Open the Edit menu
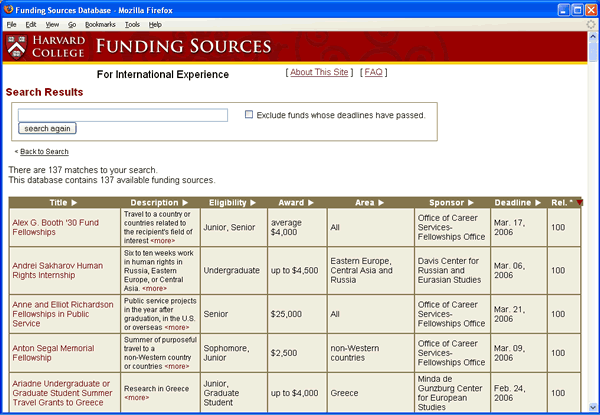The image size is (600, 415). 31,24
